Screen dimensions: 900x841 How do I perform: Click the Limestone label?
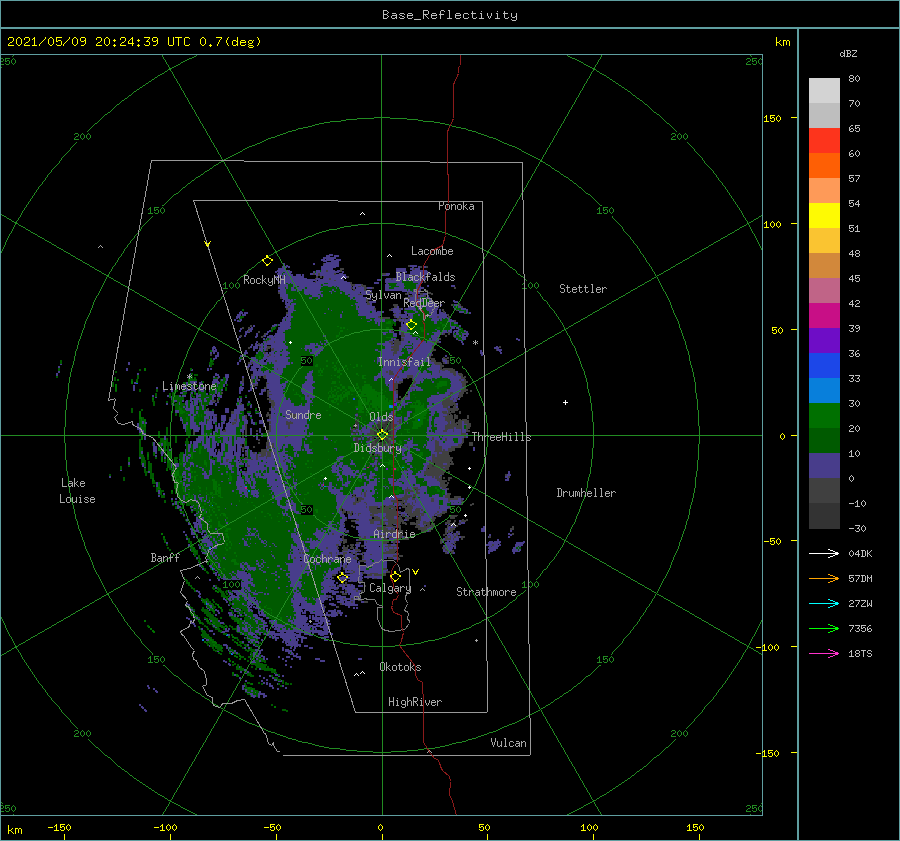click(189, 386)
